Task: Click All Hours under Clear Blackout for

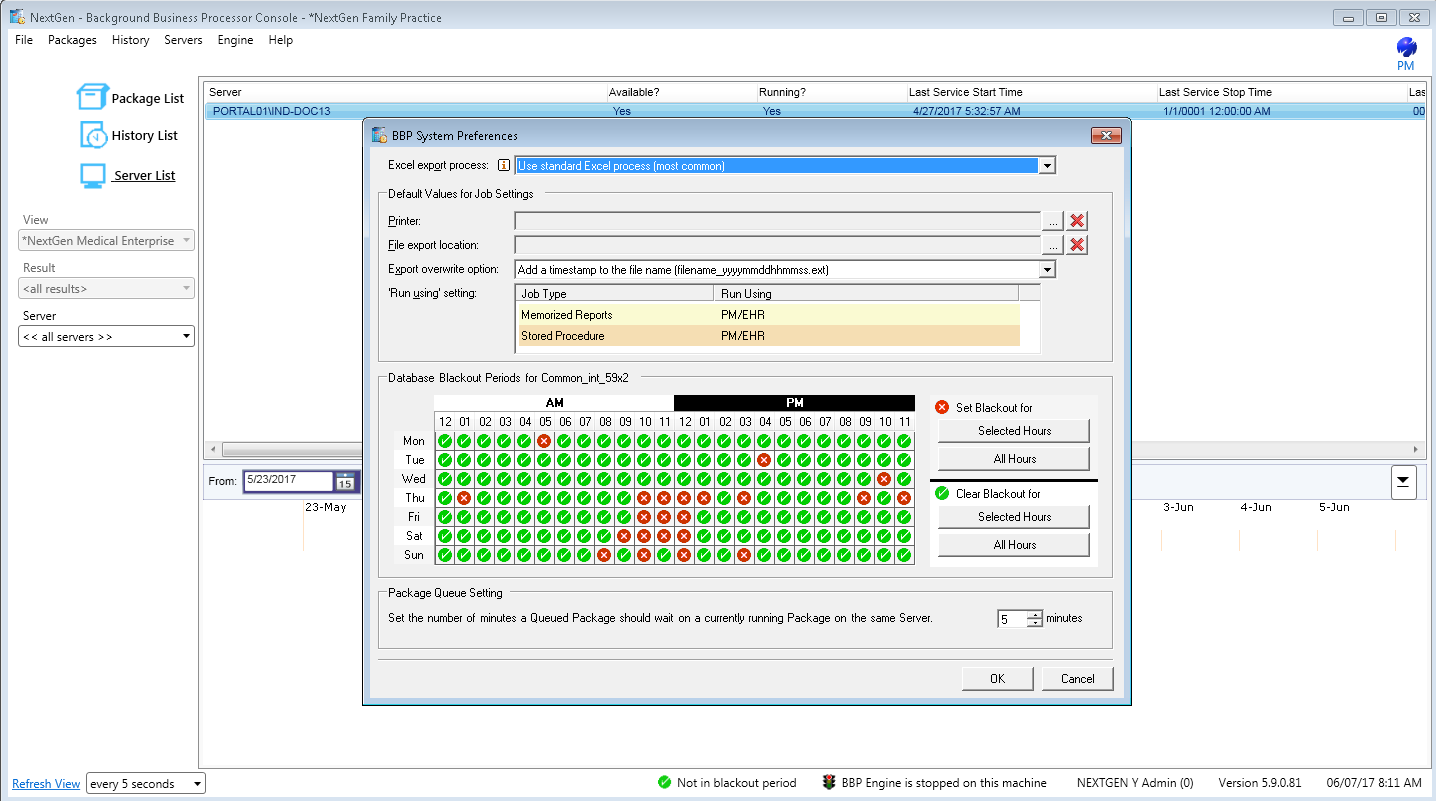Action: [1014, 545]
